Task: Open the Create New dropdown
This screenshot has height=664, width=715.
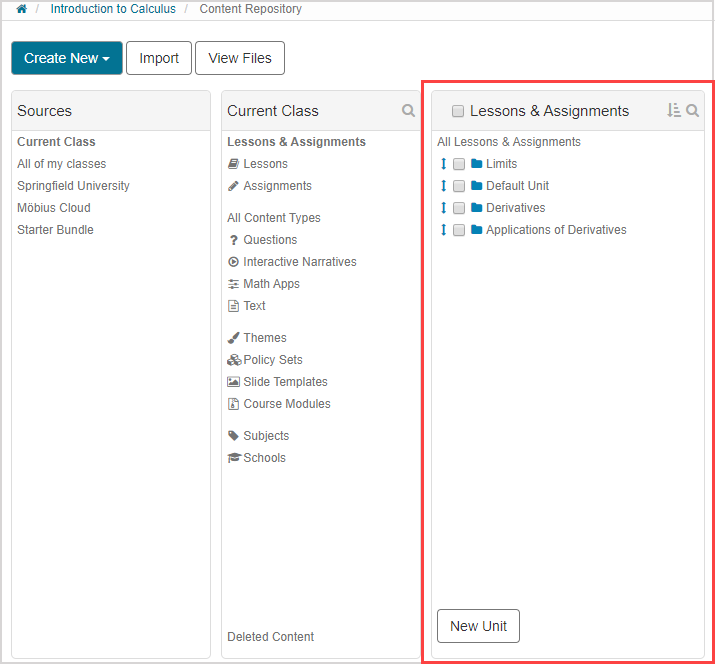Action: tap(67, 58)
